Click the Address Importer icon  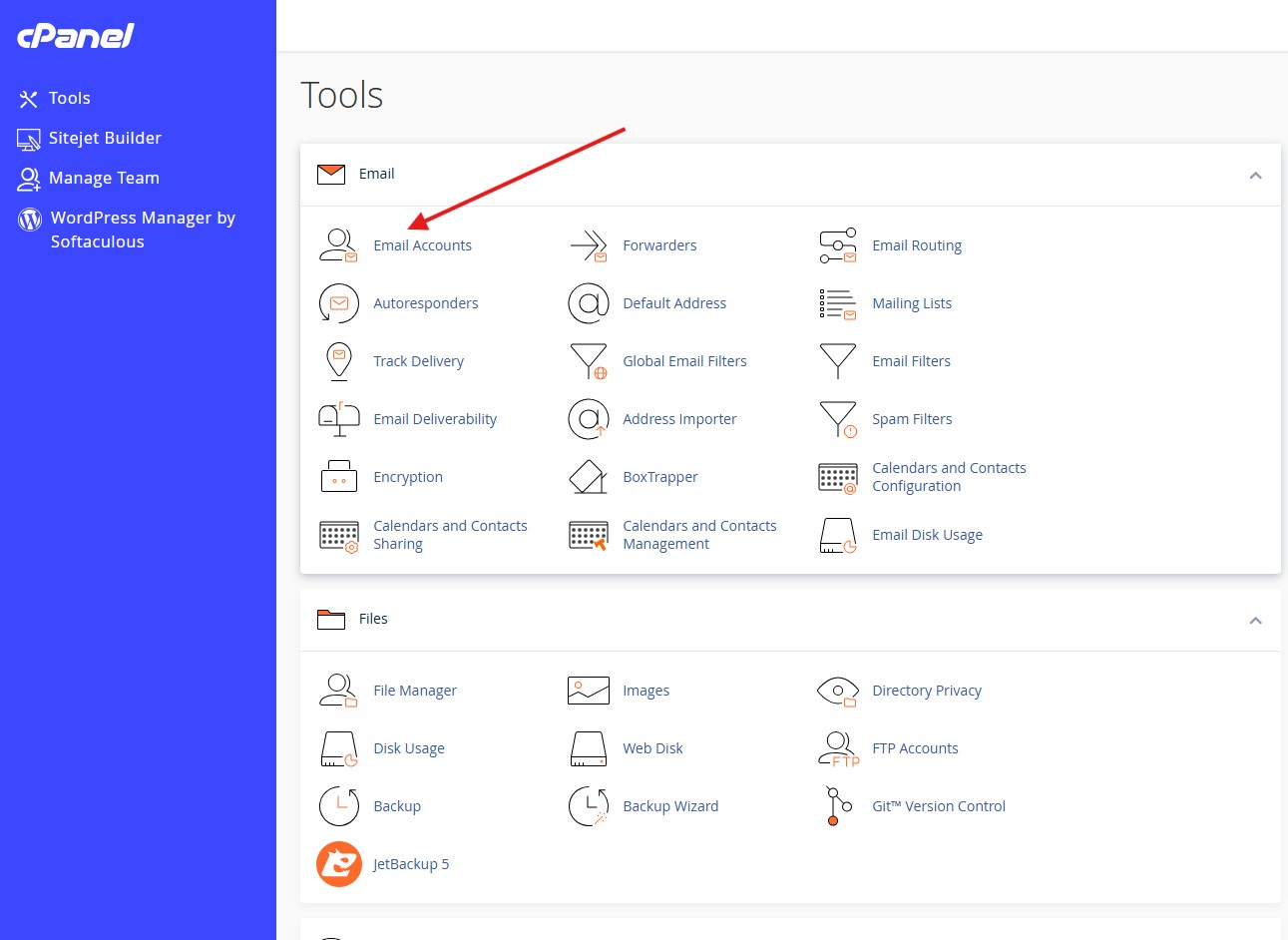coord(588,419)
